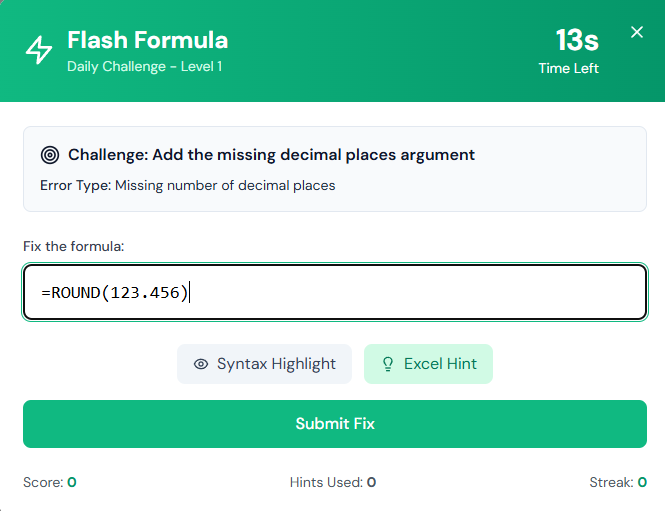Click the Time Left label
Image resolution: width=665 pixels, height=511 pixels.
tap(568, 68)
